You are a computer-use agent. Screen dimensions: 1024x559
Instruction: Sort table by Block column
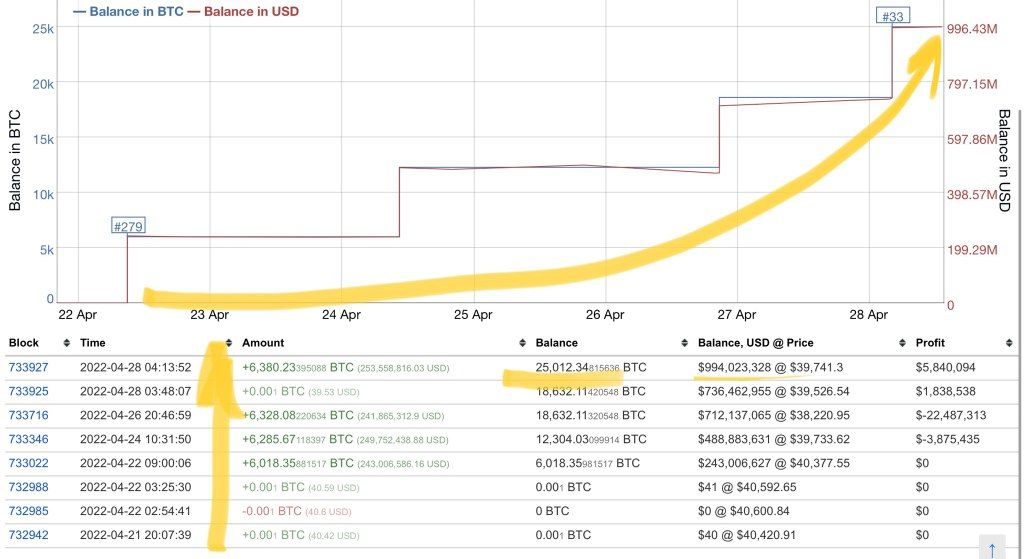[x=24, y=343]
